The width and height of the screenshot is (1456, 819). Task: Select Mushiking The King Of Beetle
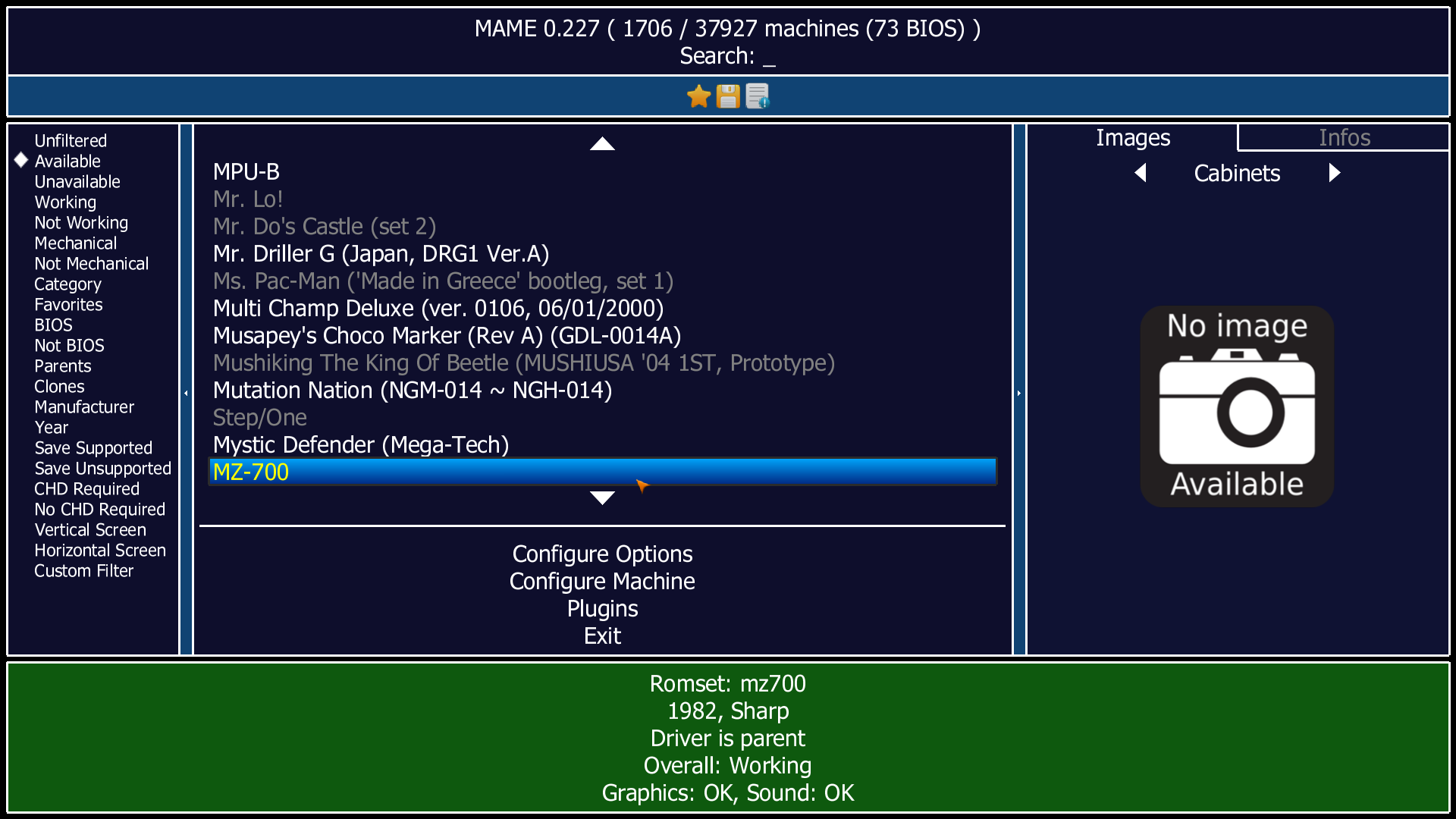(x=602, y=362)
